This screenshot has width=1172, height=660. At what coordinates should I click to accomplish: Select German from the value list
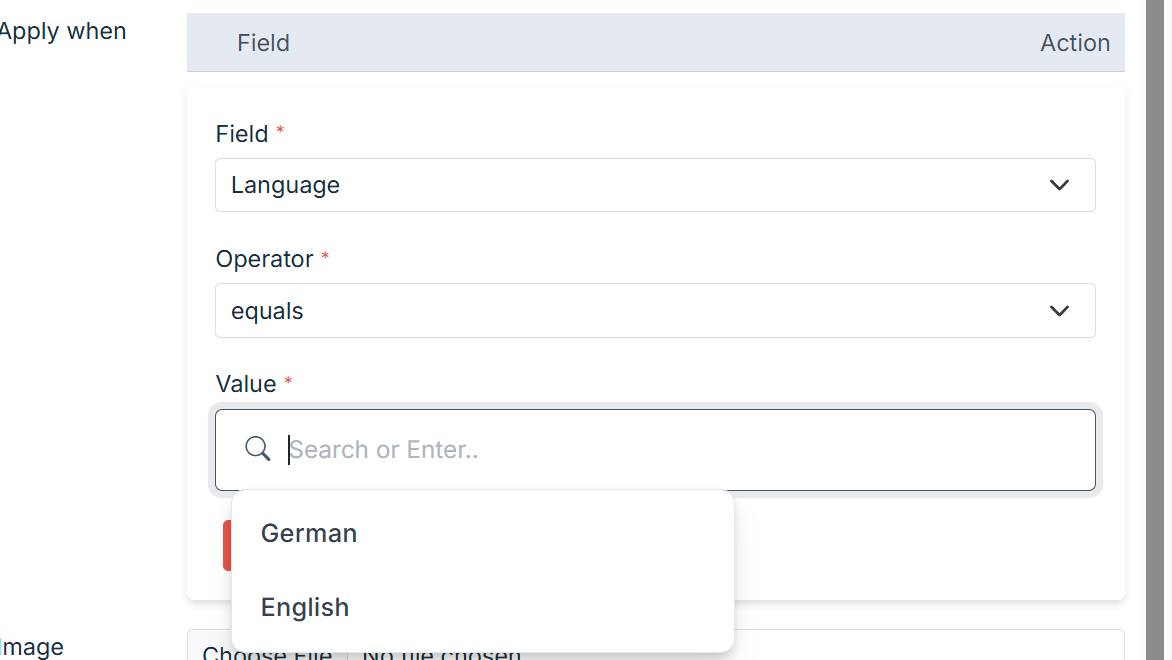coord(309,533)
